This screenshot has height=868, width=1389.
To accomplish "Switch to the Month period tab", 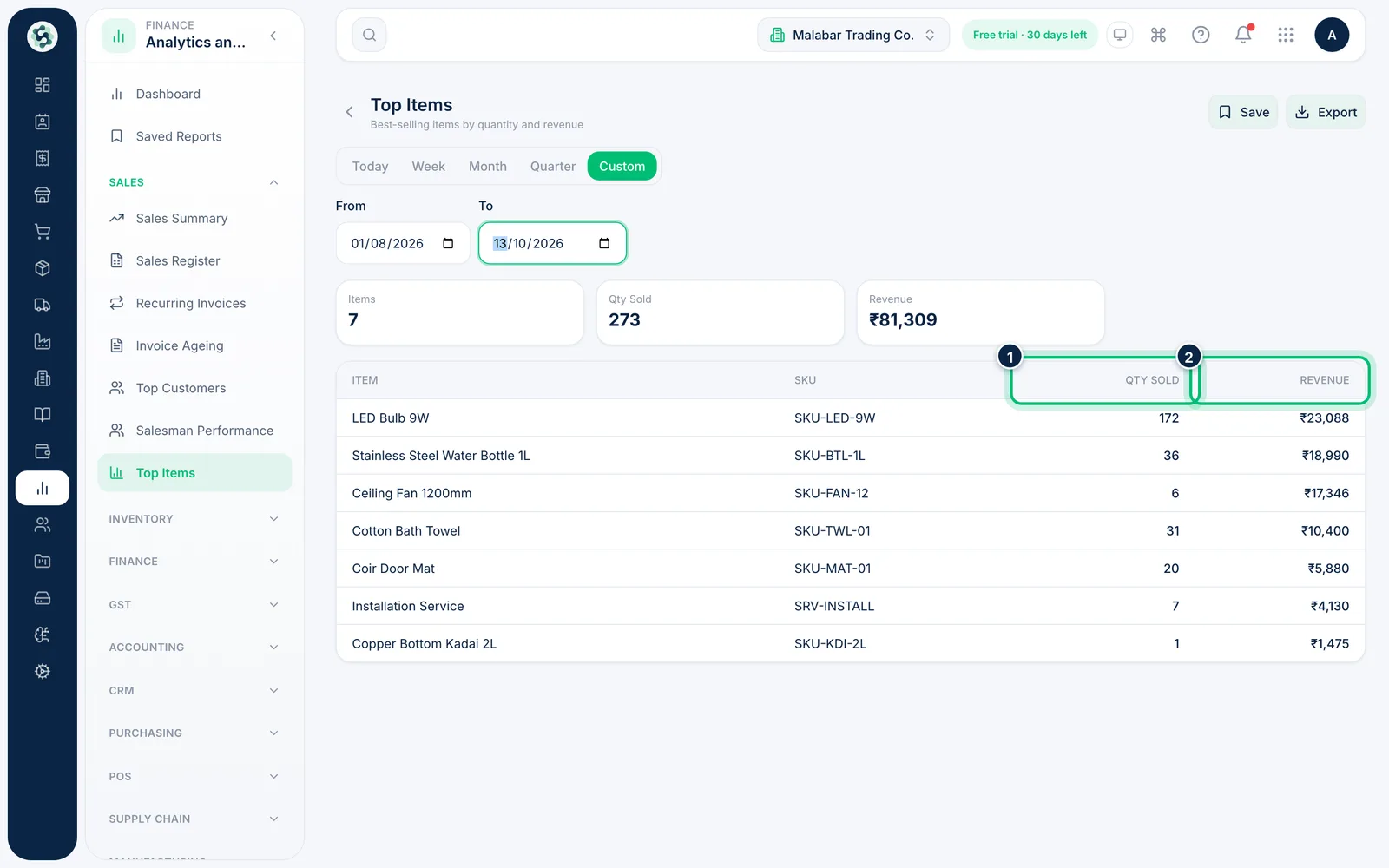I will [488, 167].
